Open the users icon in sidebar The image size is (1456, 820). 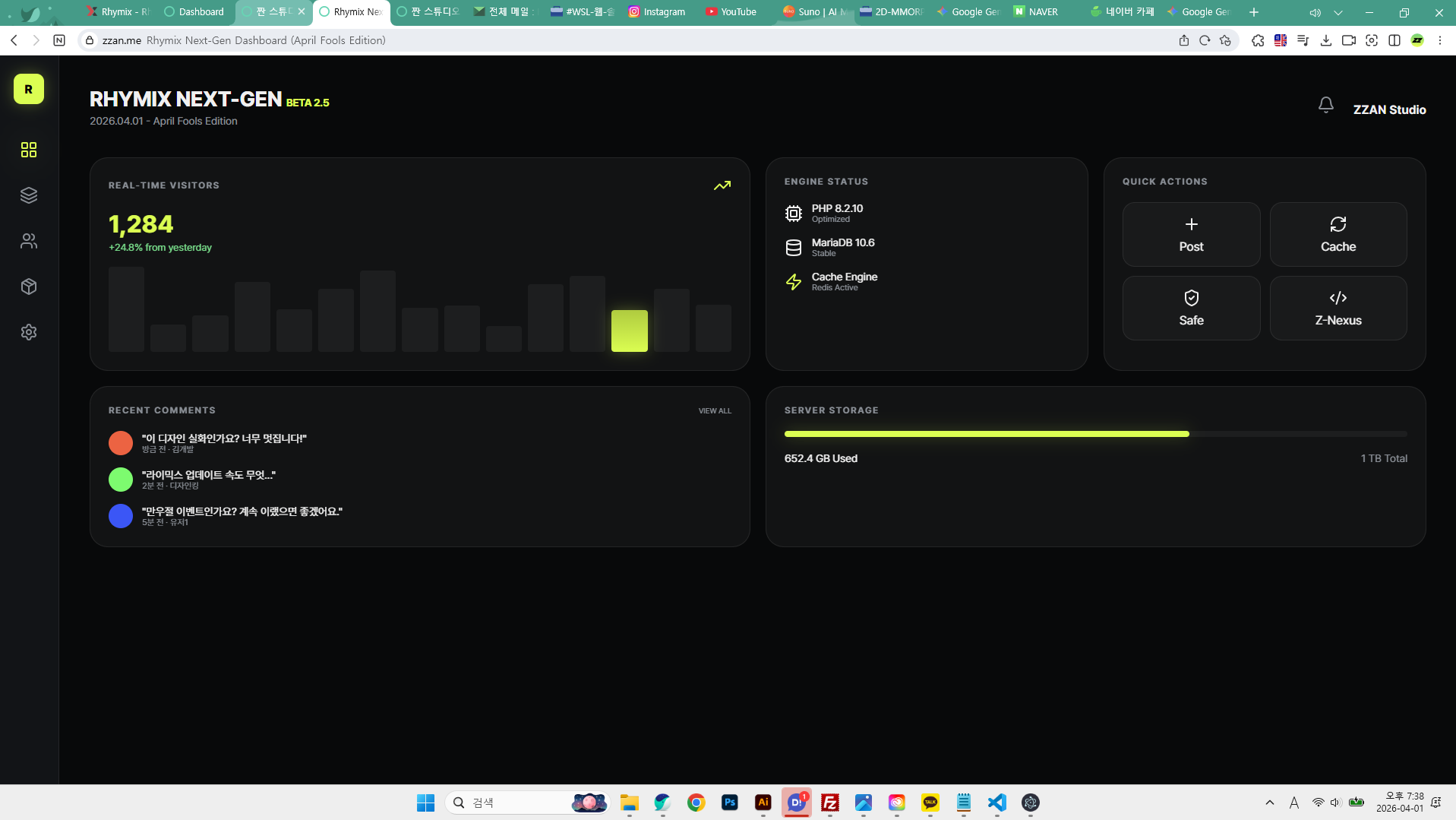pos(29,241)
